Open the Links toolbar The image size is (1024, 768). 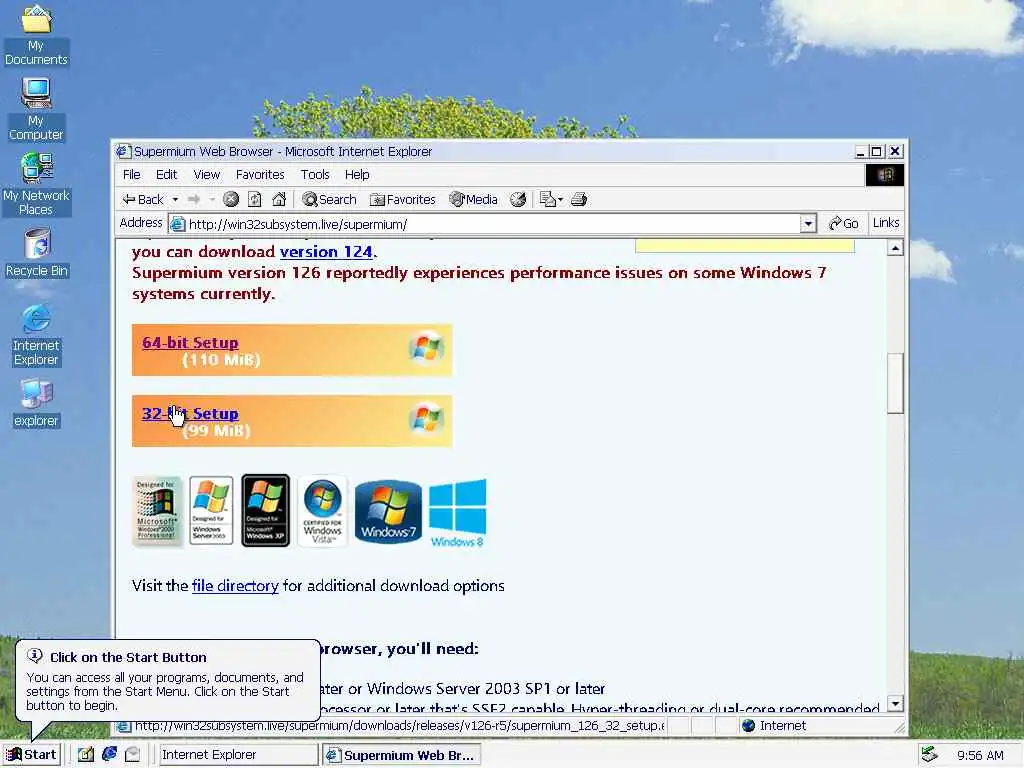[886, 223]
